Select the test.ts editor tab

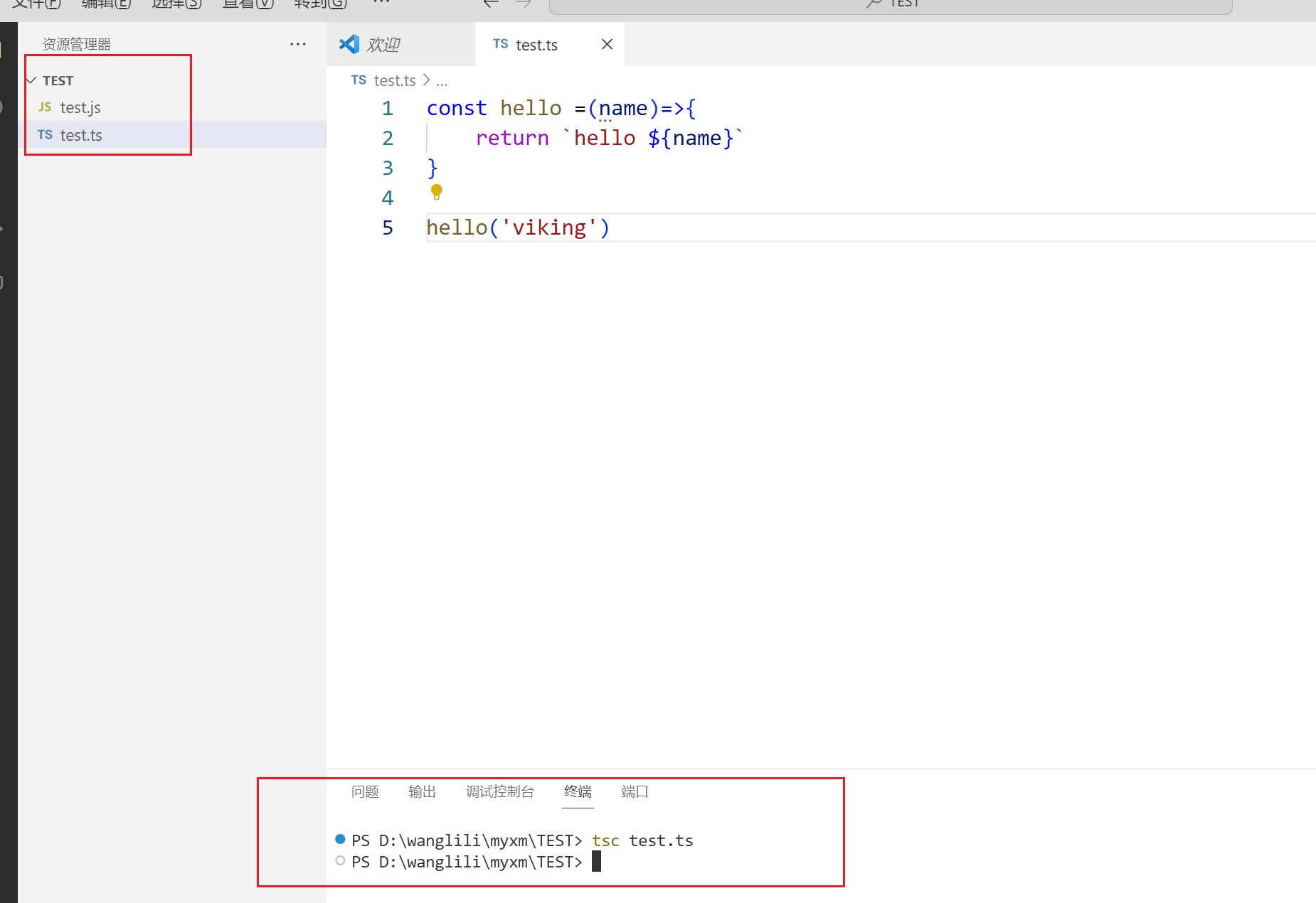coord(536,45)
